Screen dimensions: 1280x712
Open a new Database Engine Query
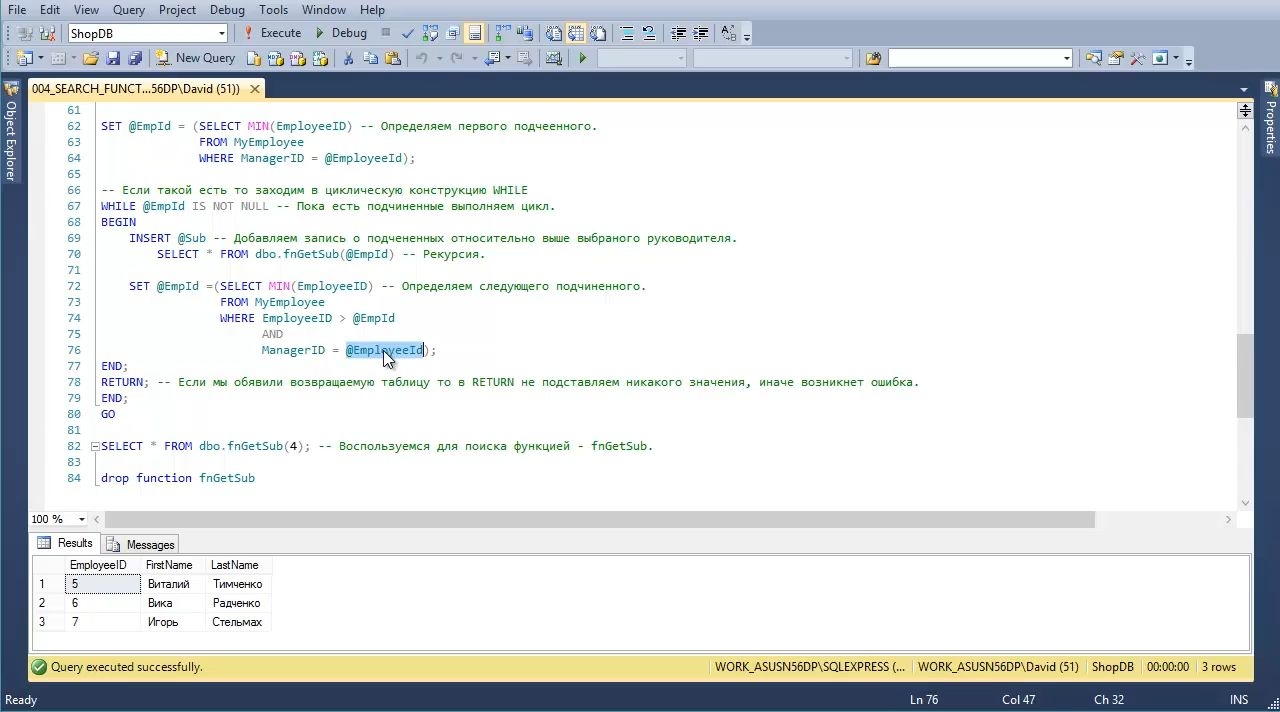254,58
